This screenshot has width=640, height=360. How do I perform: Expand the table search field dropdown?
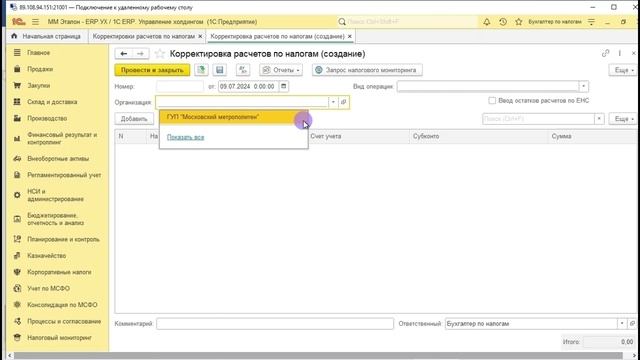[x=599, y=119]
